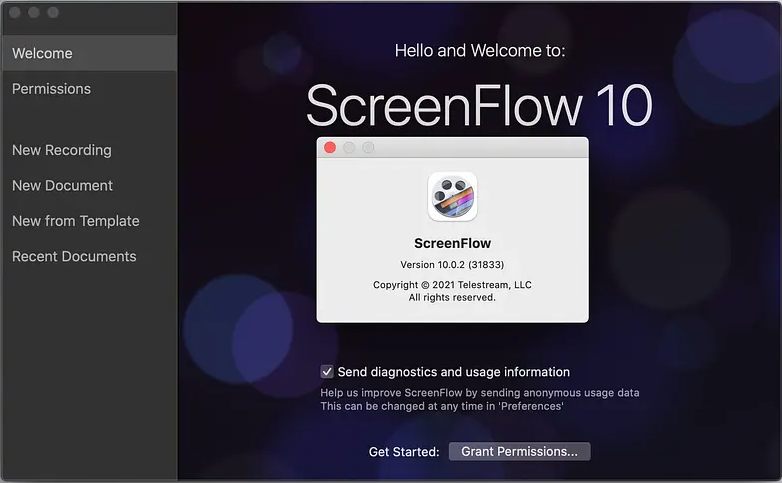This screenshot has height=483, width=782.
Task: Click the Grant Permissions... button
Action: [519, 452]
